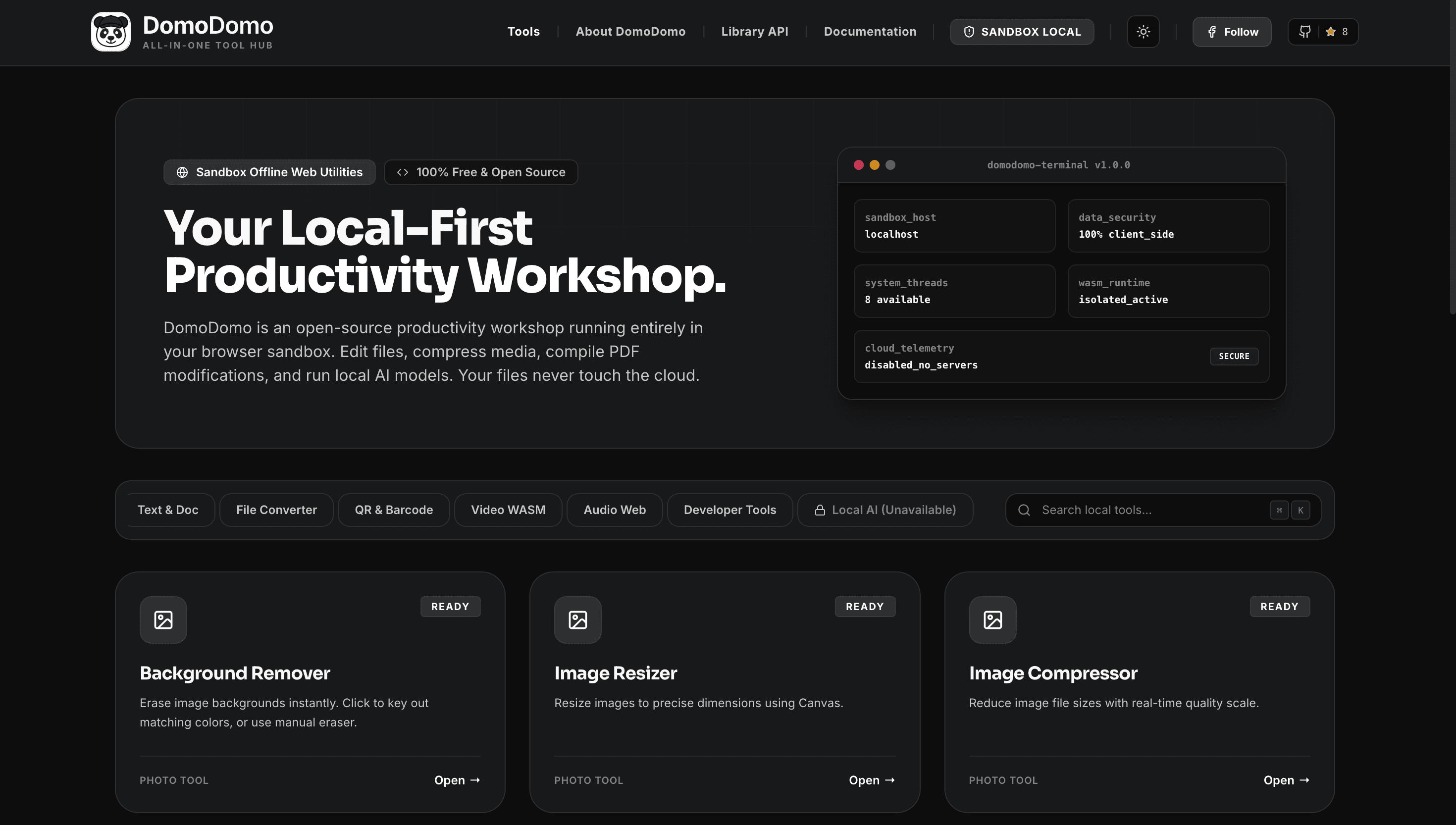Click the globe icon on Sandbox Offline badge
The height and width of the screenshot is (825, 1456).
tap(182, 172)
